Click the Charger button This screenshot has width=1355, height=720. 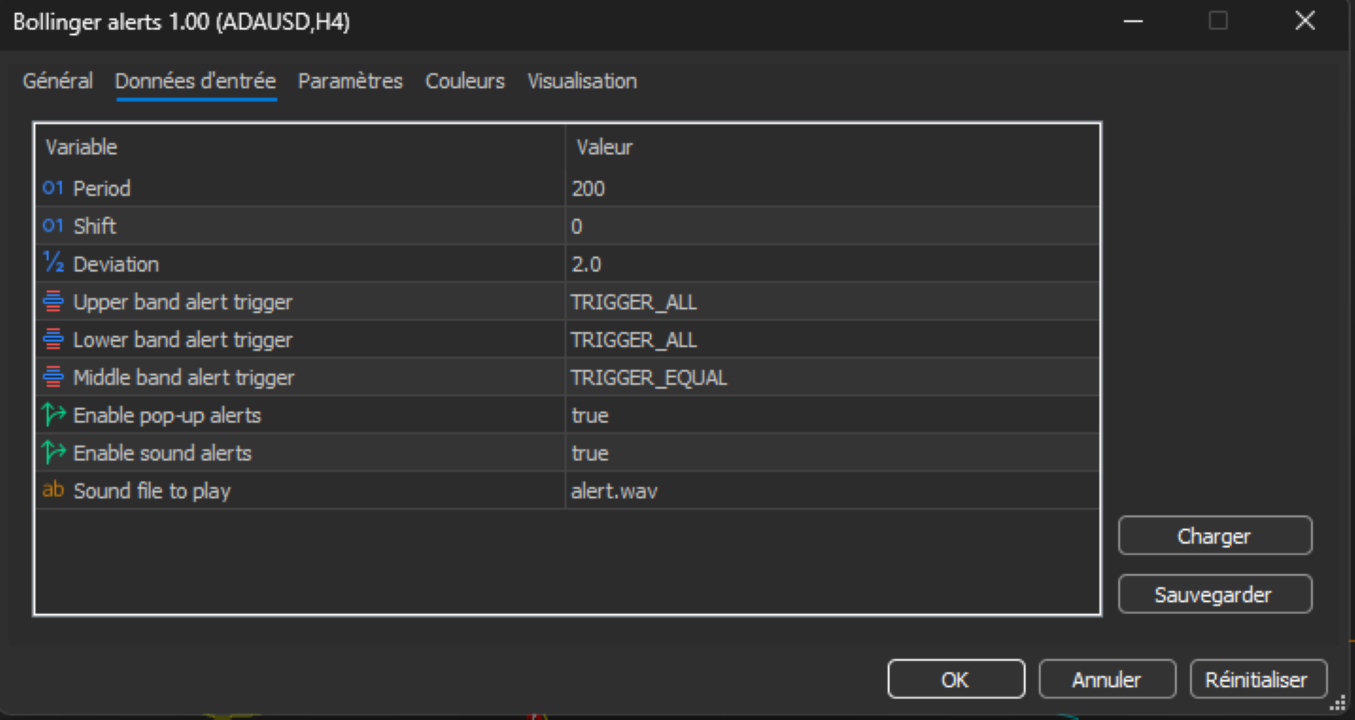(1215, 536)
